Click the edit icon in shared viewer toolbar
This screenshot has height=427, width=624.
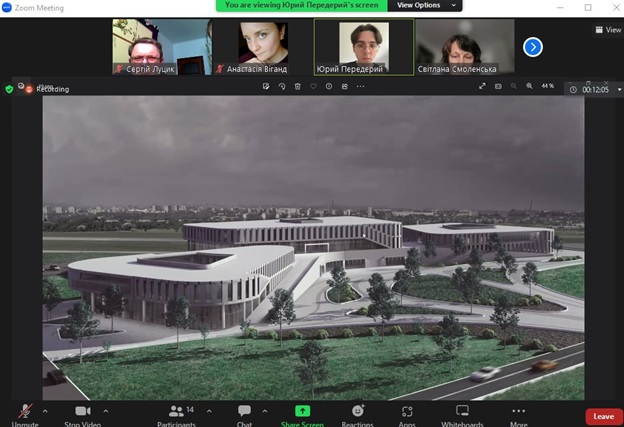(x=266, y=86)
